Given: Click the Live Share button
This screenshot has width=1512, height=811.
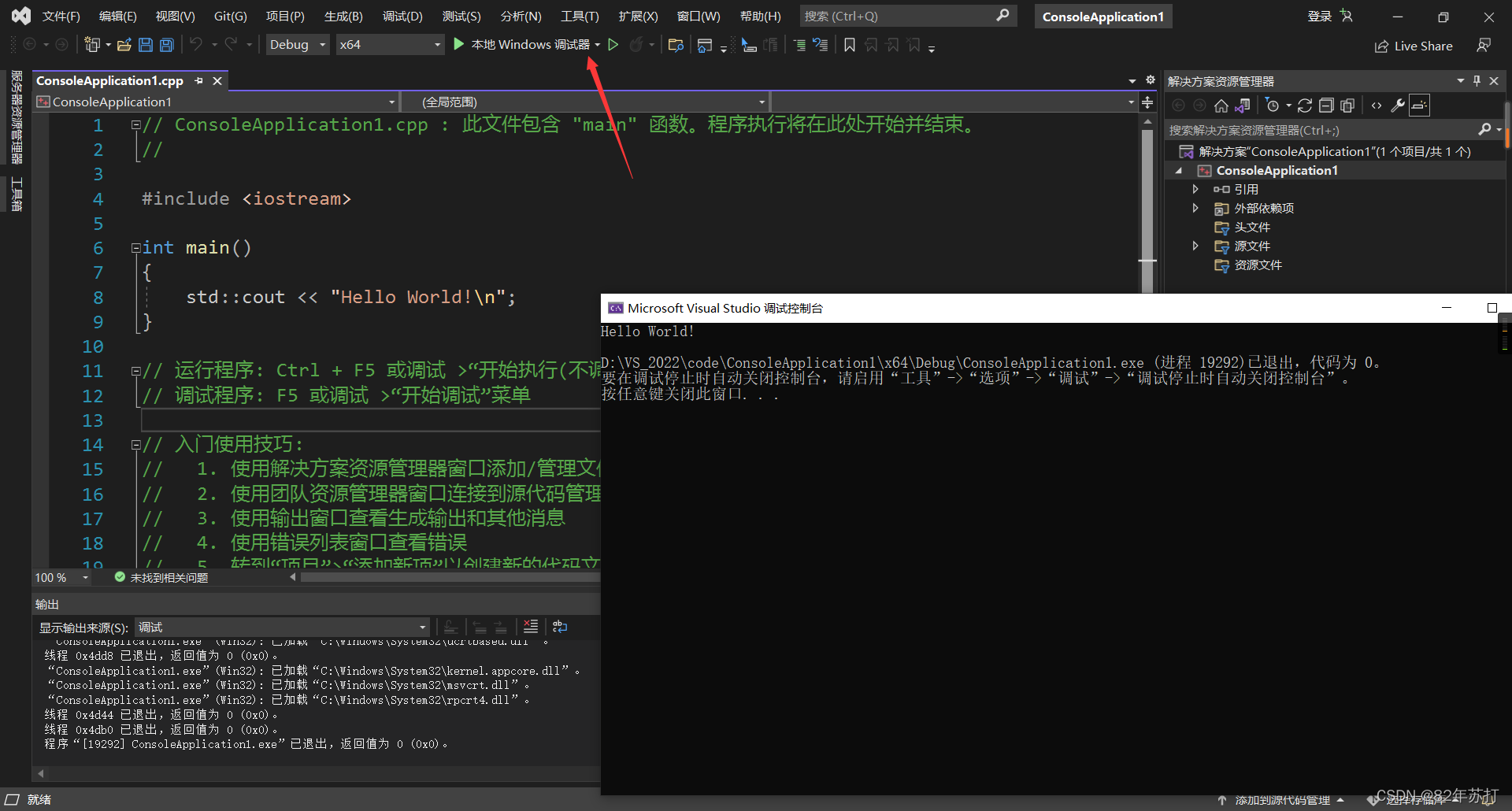Looking at the screenshot, I should pyautogui.click(x=1414, y=46).
